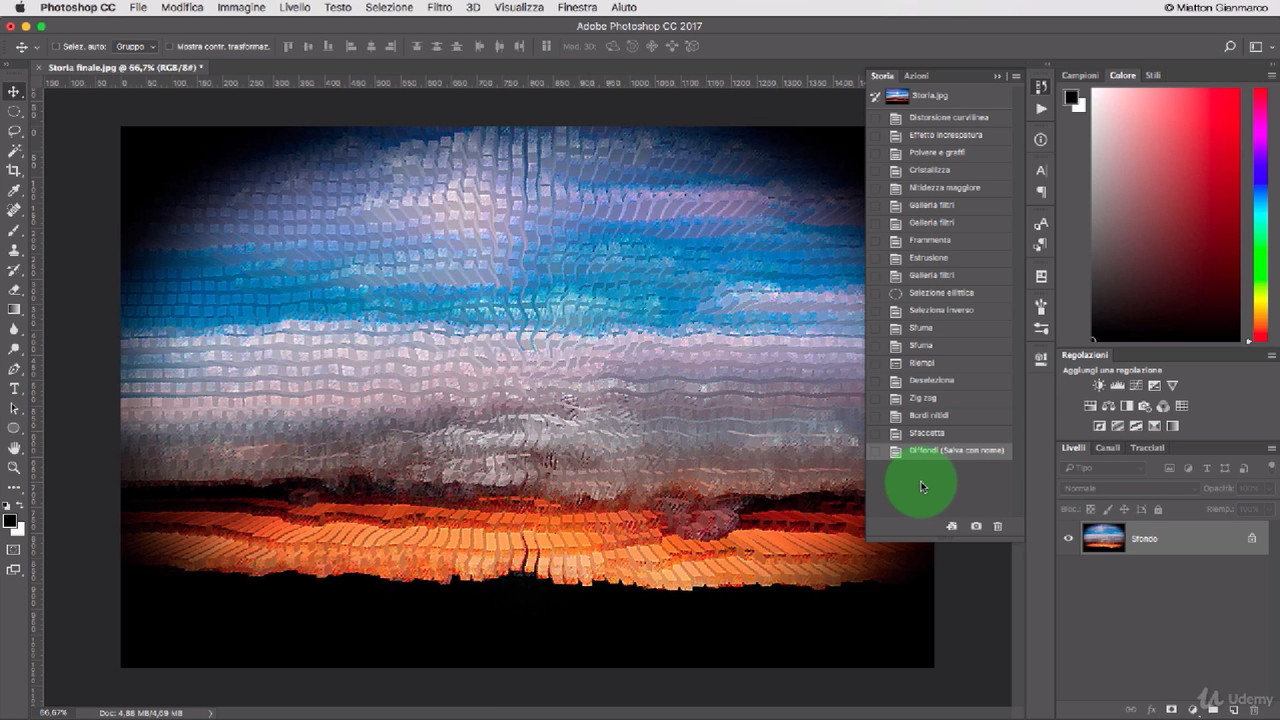Hide the Sfondo layer via eye icon
1280x720 pixels.
coord(1068,538)
